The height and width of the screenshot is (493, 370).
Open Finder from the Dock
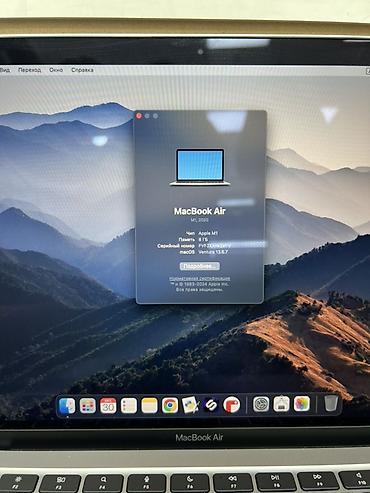pyautogui.click(x=67, y=406)
